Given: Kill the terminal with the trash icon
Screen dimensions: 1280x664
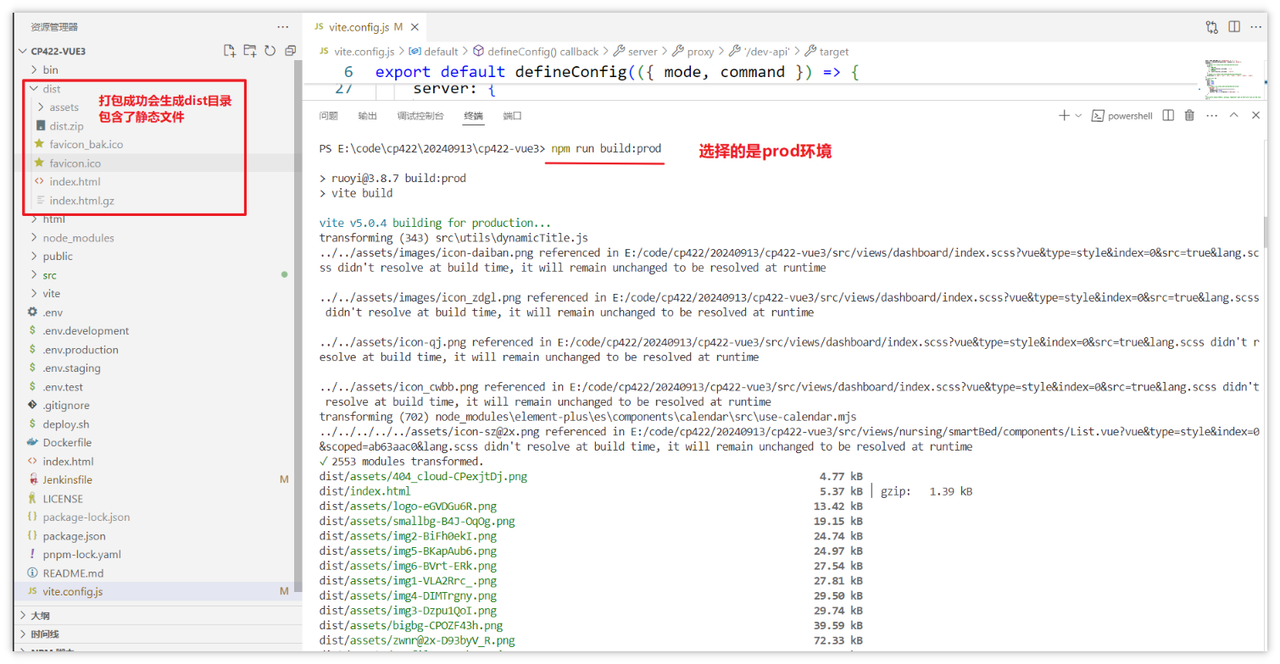Looking at the screenshot, I should coord(1189,116).
